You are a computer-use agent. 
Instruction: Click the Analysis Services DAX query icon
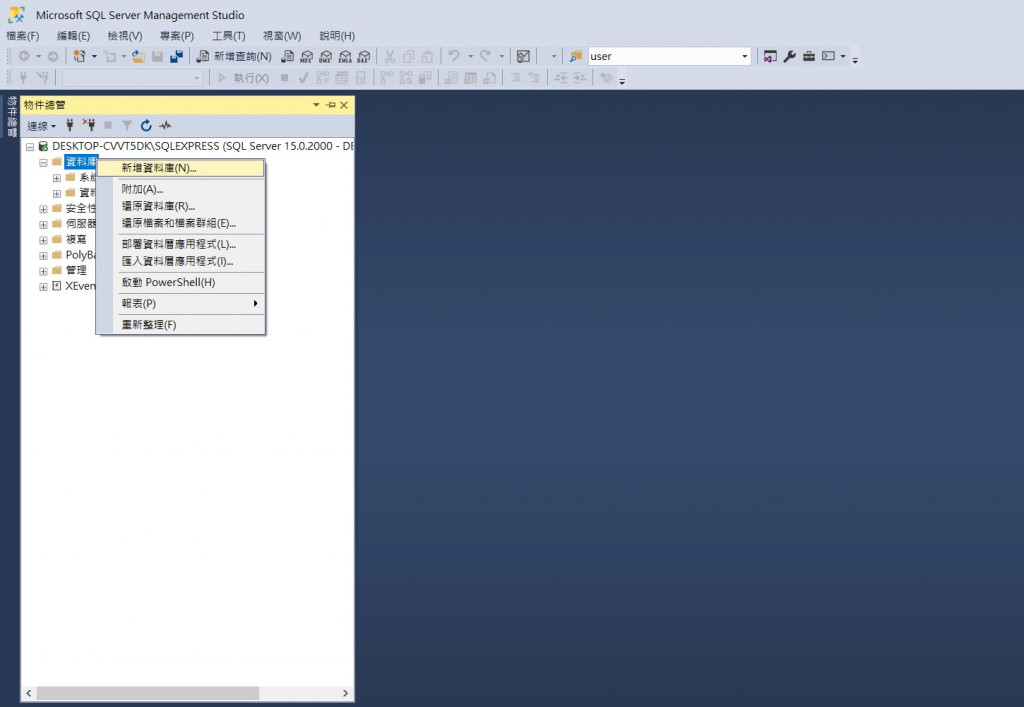coord(364,57)
